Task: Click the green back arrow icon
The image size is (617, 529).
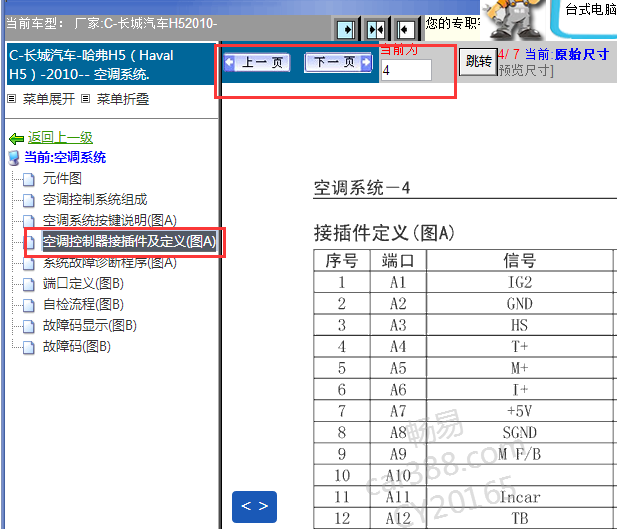Action: coord(17,139)
